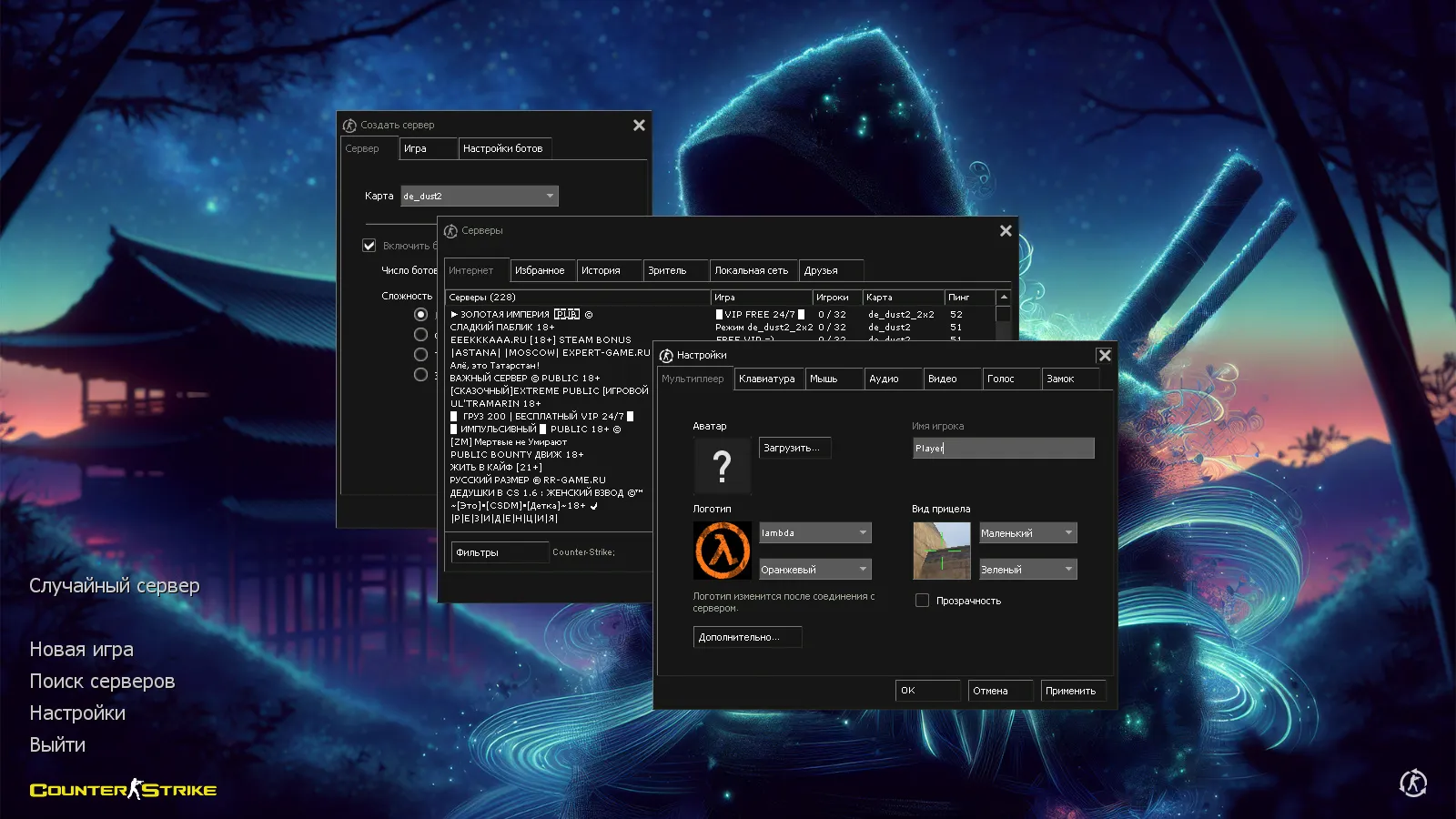Click the CS icon in Создать сервер titlebar

tap(350, 125)
